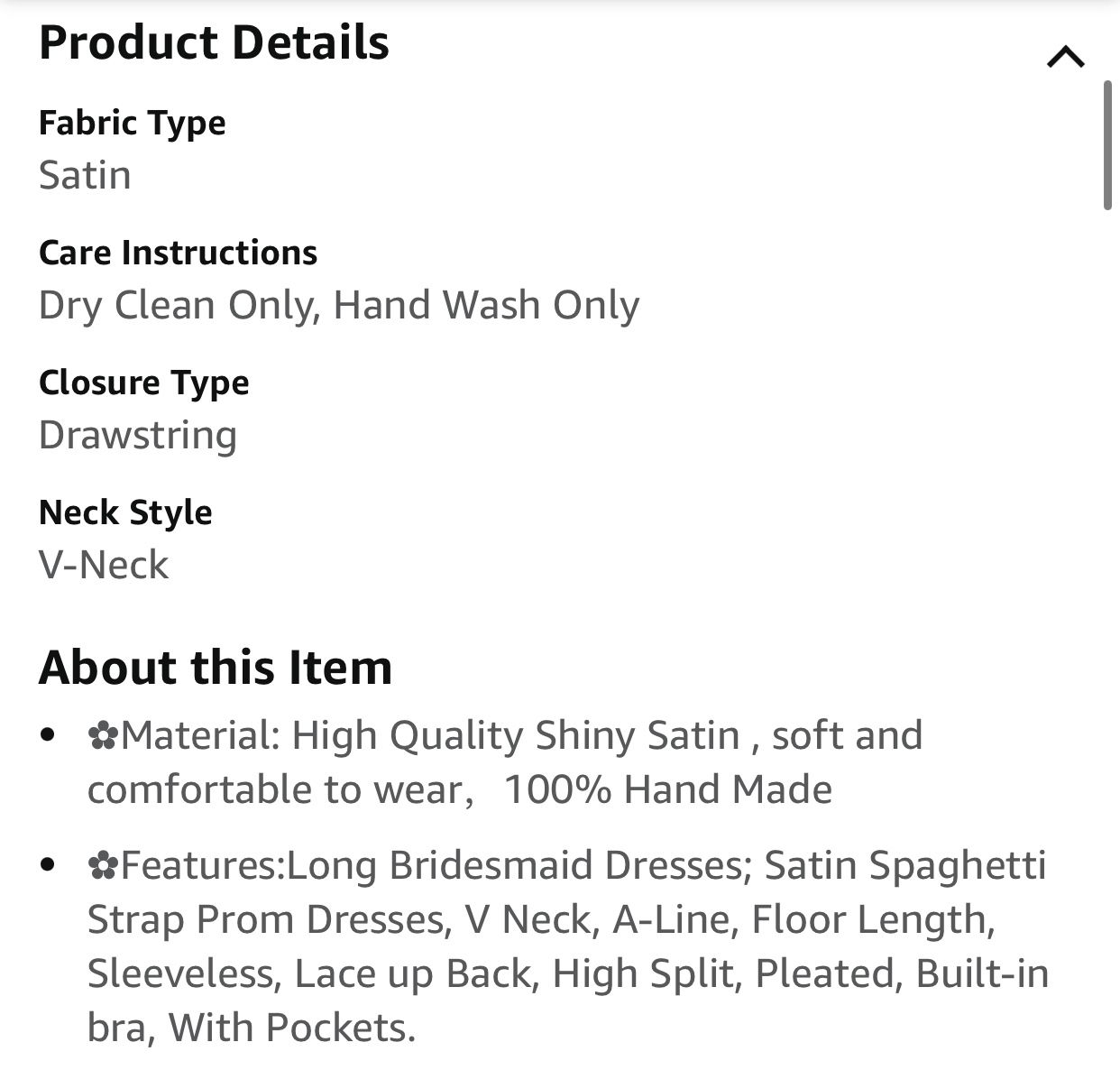
Task: Click the 100% Hand Made text
Action: coord(668,790)
